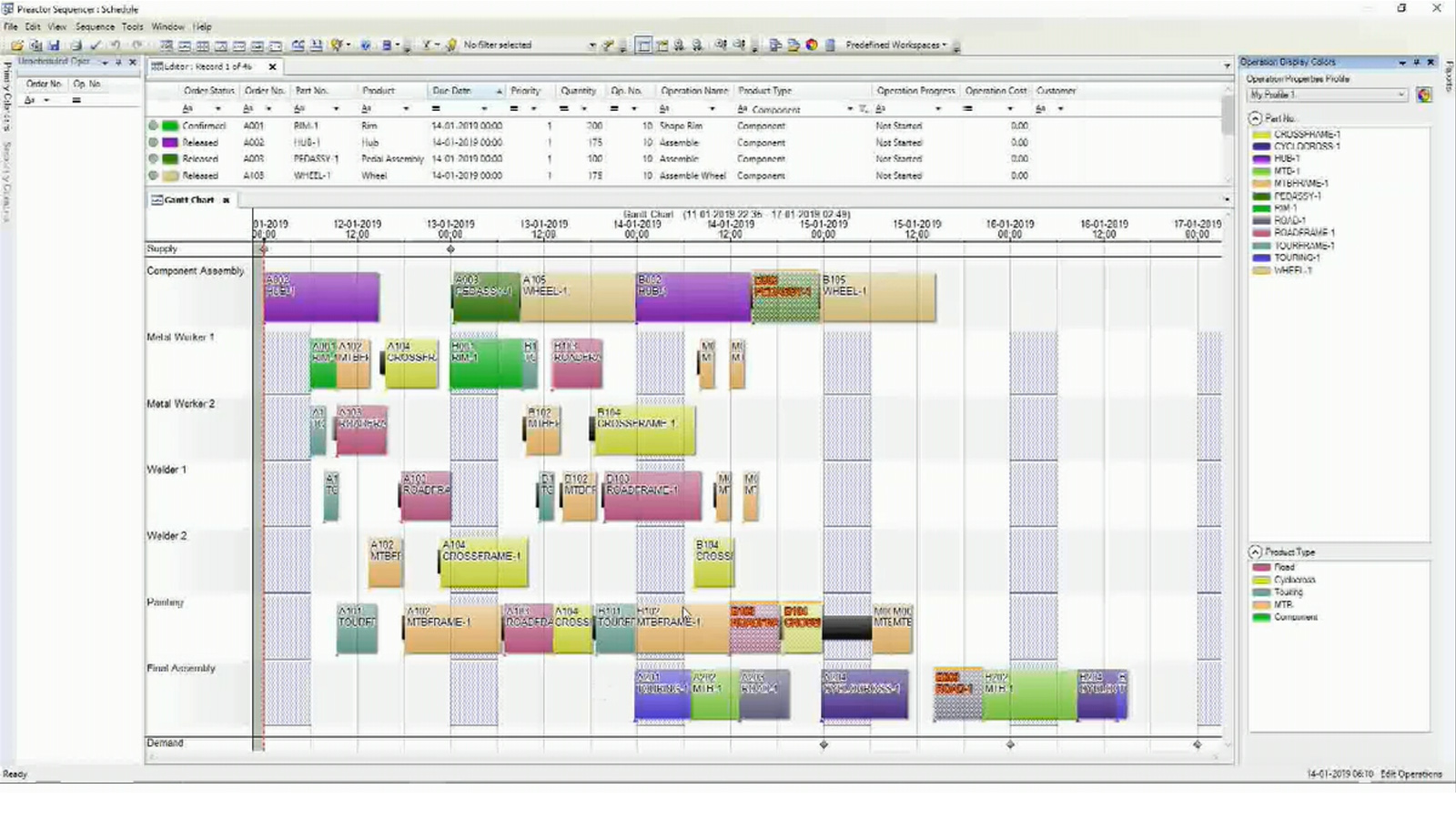1456x819 pixels.
Task: Toggle pin on Operation Display Colors panel
Action: coord(1416,62)
